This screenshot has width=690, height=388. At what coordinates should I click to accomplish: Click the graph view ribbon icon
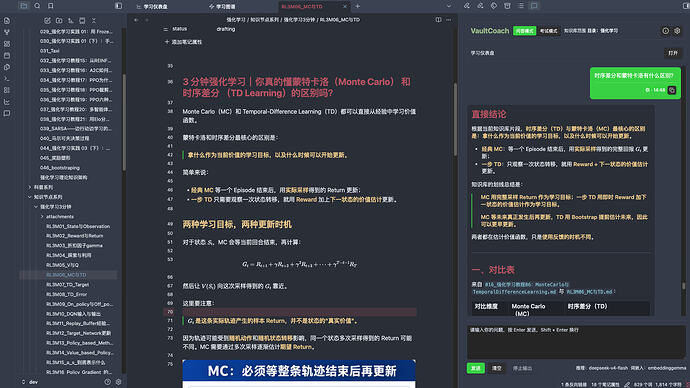[x=7, y=32]
